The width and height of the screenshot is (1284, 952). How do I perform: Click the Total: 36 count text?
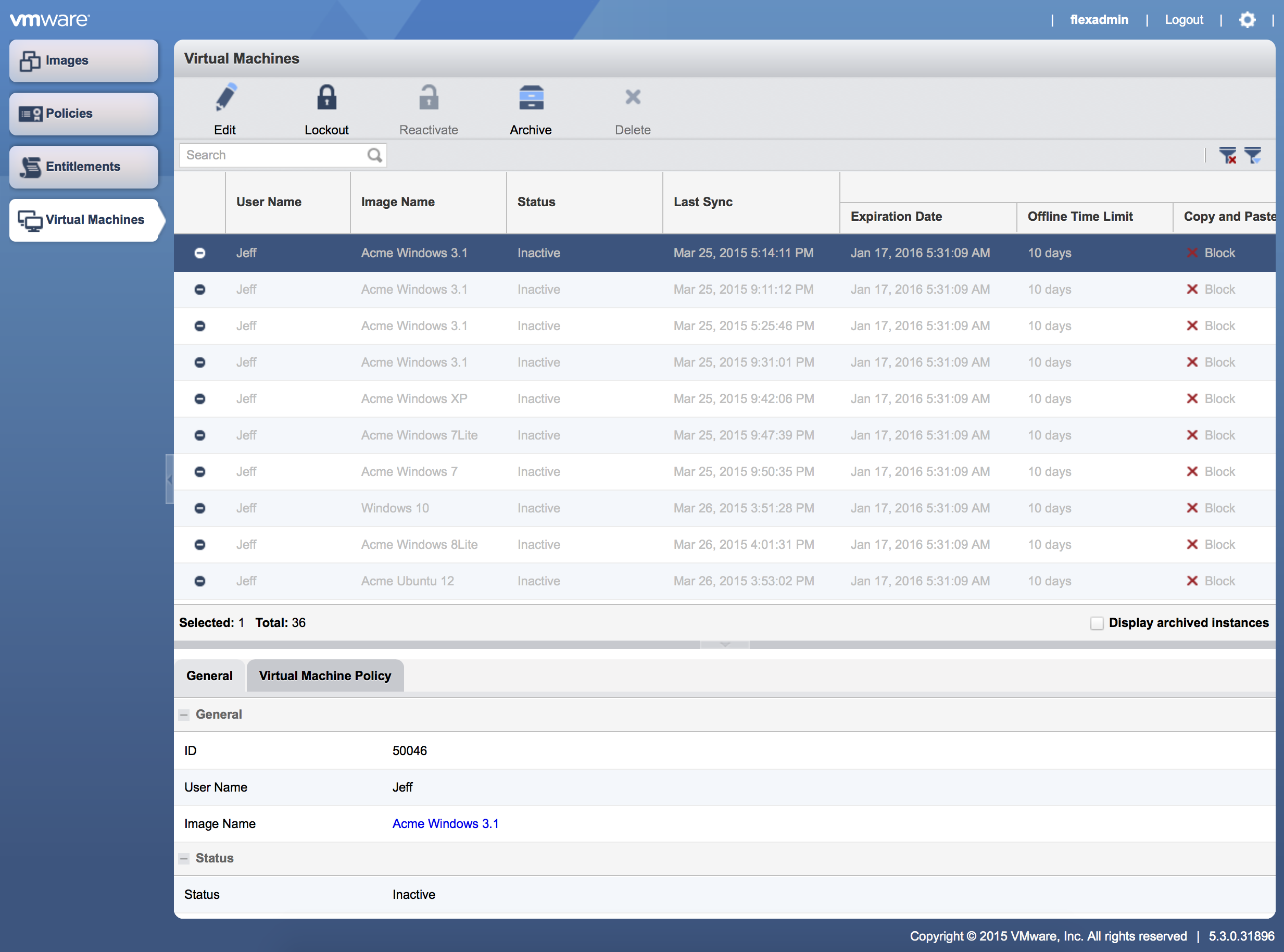281,623
